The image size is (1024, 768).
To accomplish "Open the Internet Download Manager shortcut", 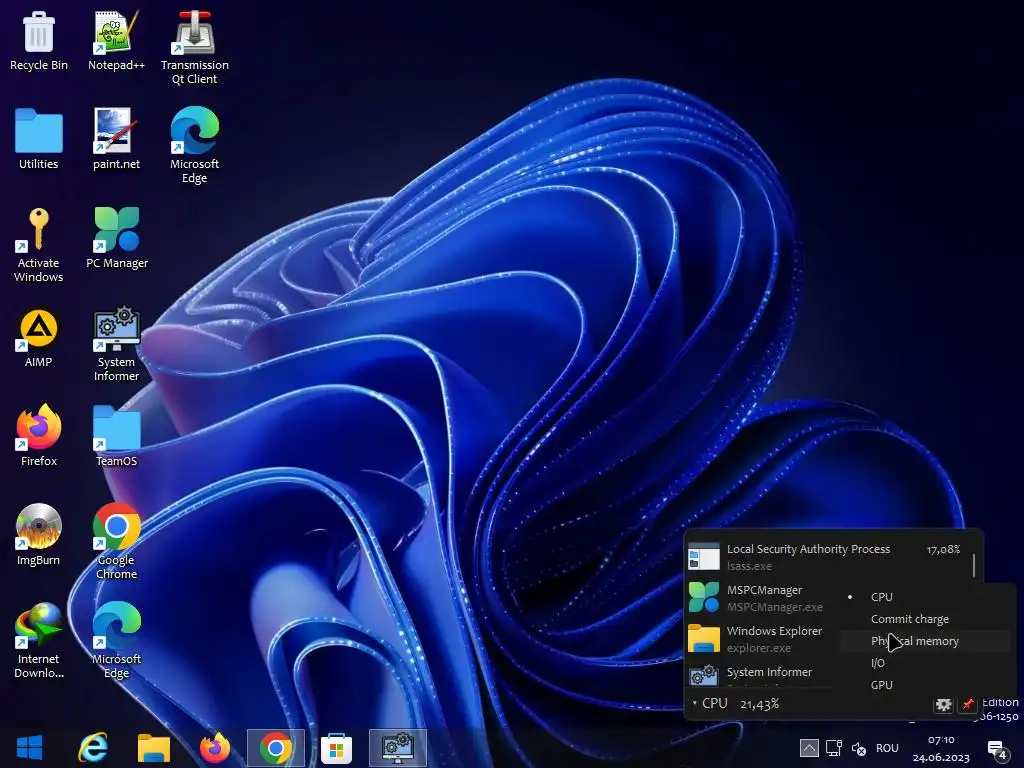I will pyautogui.click(x=39, y=641).
